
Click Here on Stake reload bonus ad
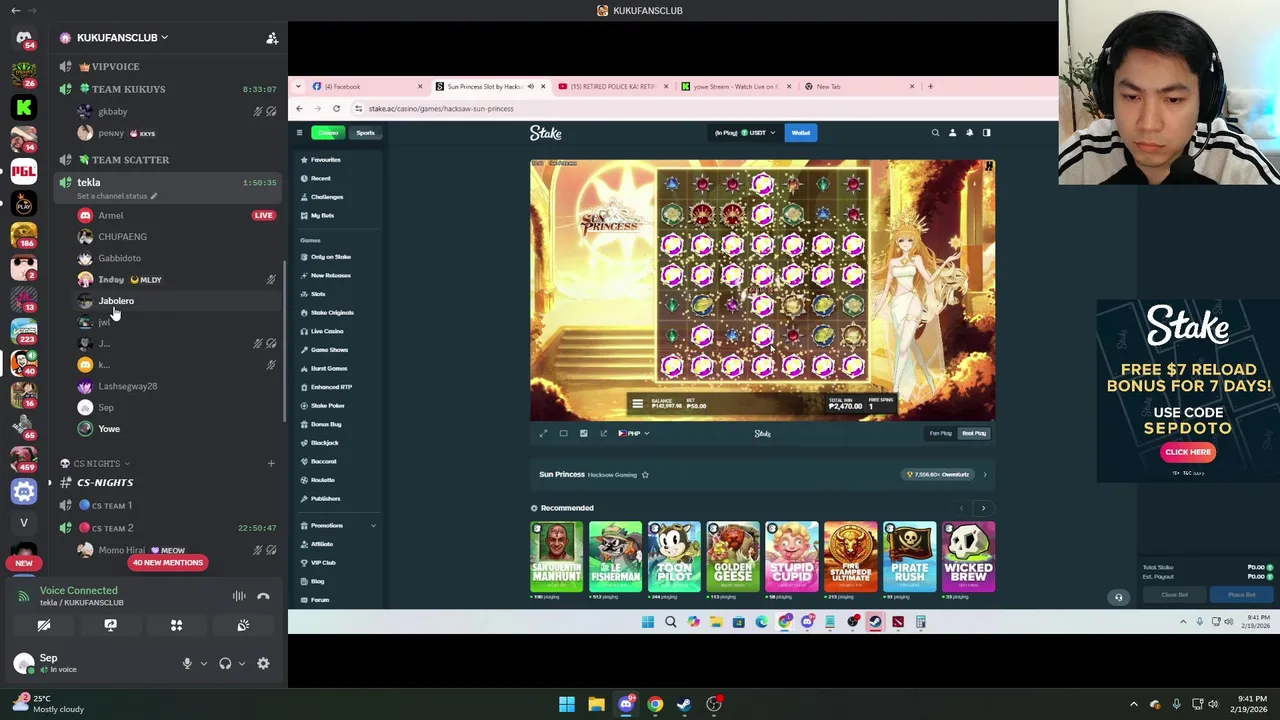pyautogui.click(x=1187, y=452)
